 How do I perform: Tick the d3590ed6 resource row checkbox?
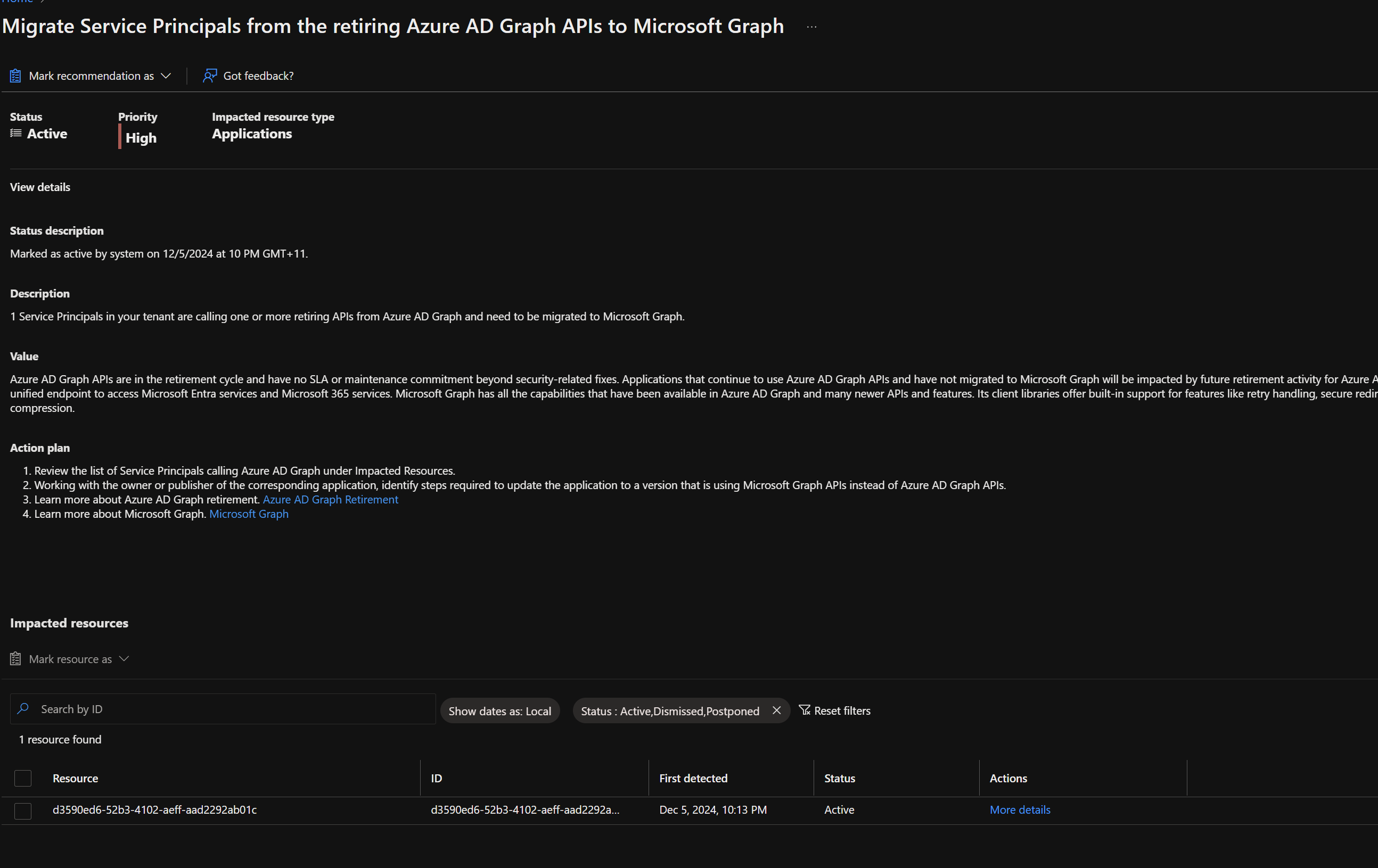pos(23,811)
